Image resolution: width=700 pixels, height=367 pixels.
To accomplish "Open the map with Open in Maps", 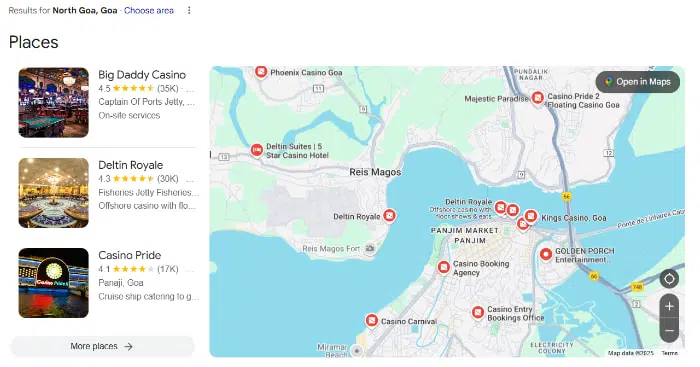I will (638, 82).
